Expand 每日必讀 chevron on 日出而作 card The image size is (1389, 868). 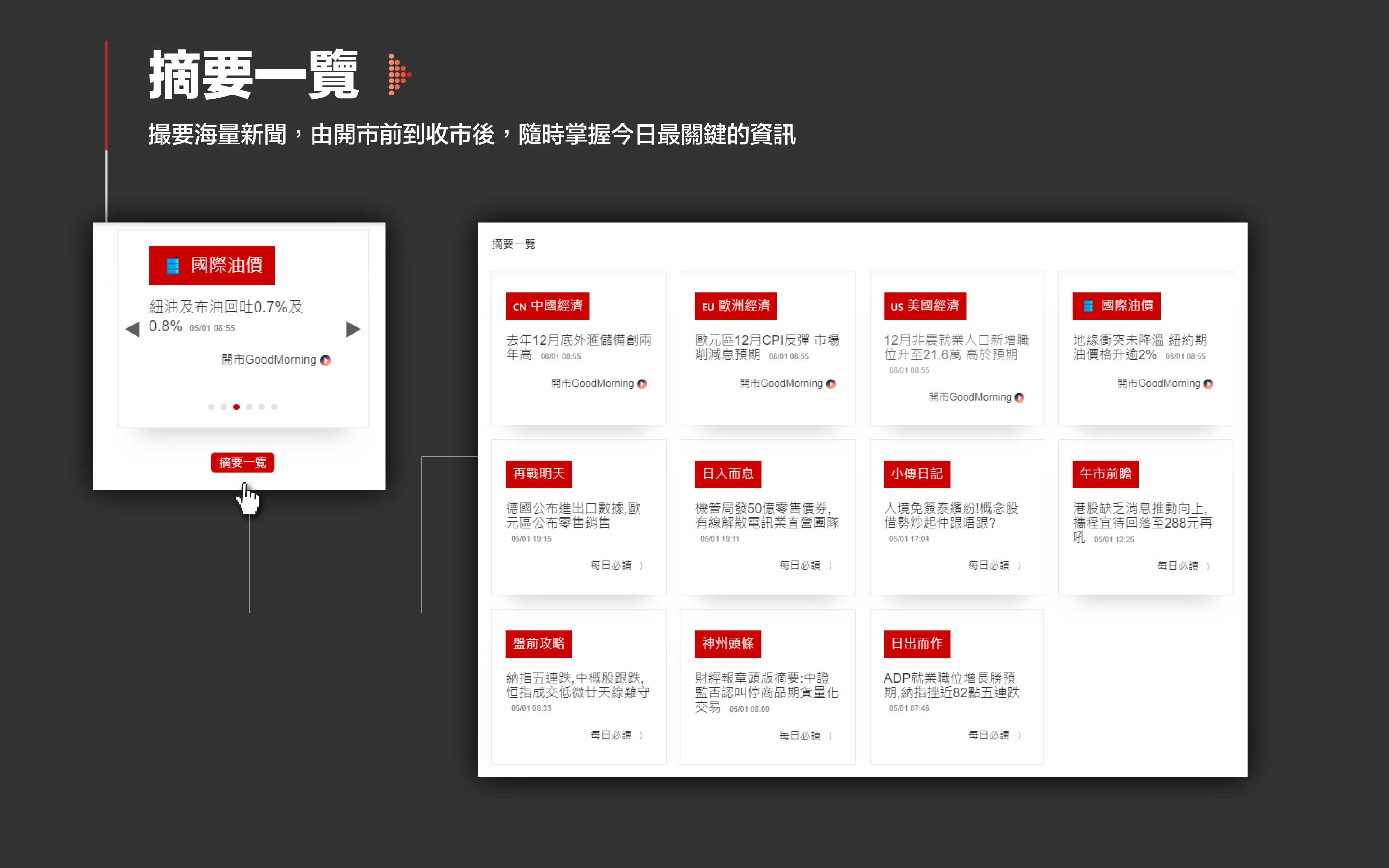coord(1019,735)
